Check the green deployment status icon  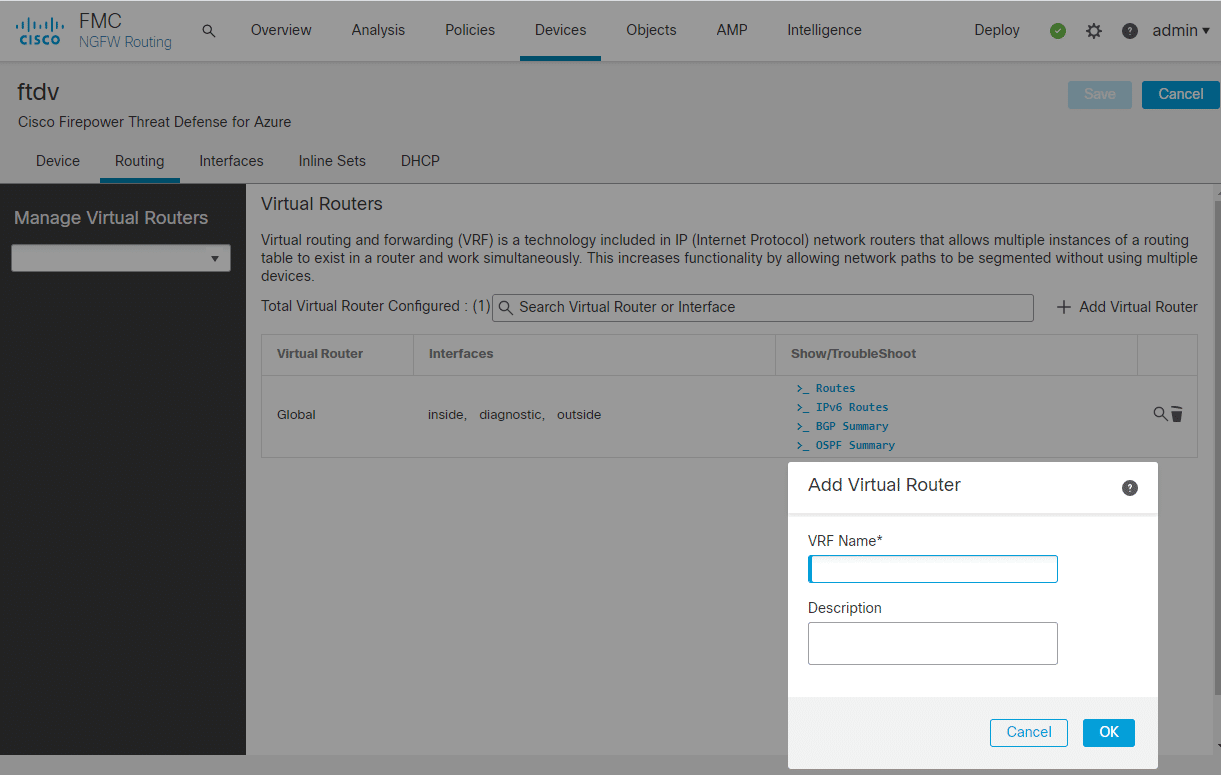point(1058,31)
